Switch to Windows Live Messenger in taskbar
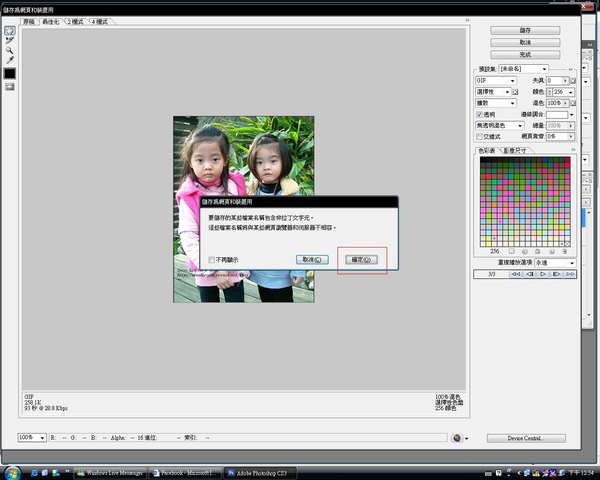Screen dimensions: 600x480 110,473
